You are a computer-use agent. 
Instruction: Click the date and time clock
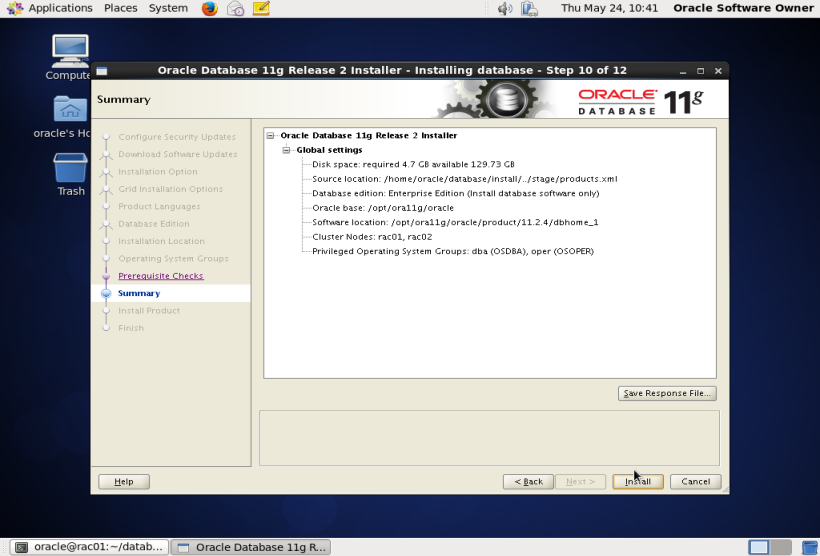click(x=609, y=8)
